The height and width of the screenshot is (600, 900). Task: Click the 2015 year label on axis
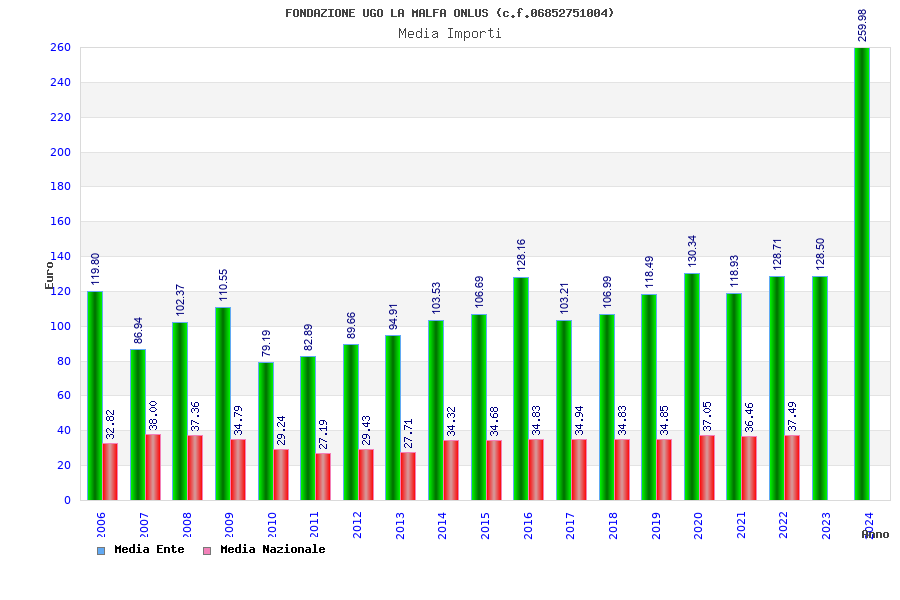(485, 525)
